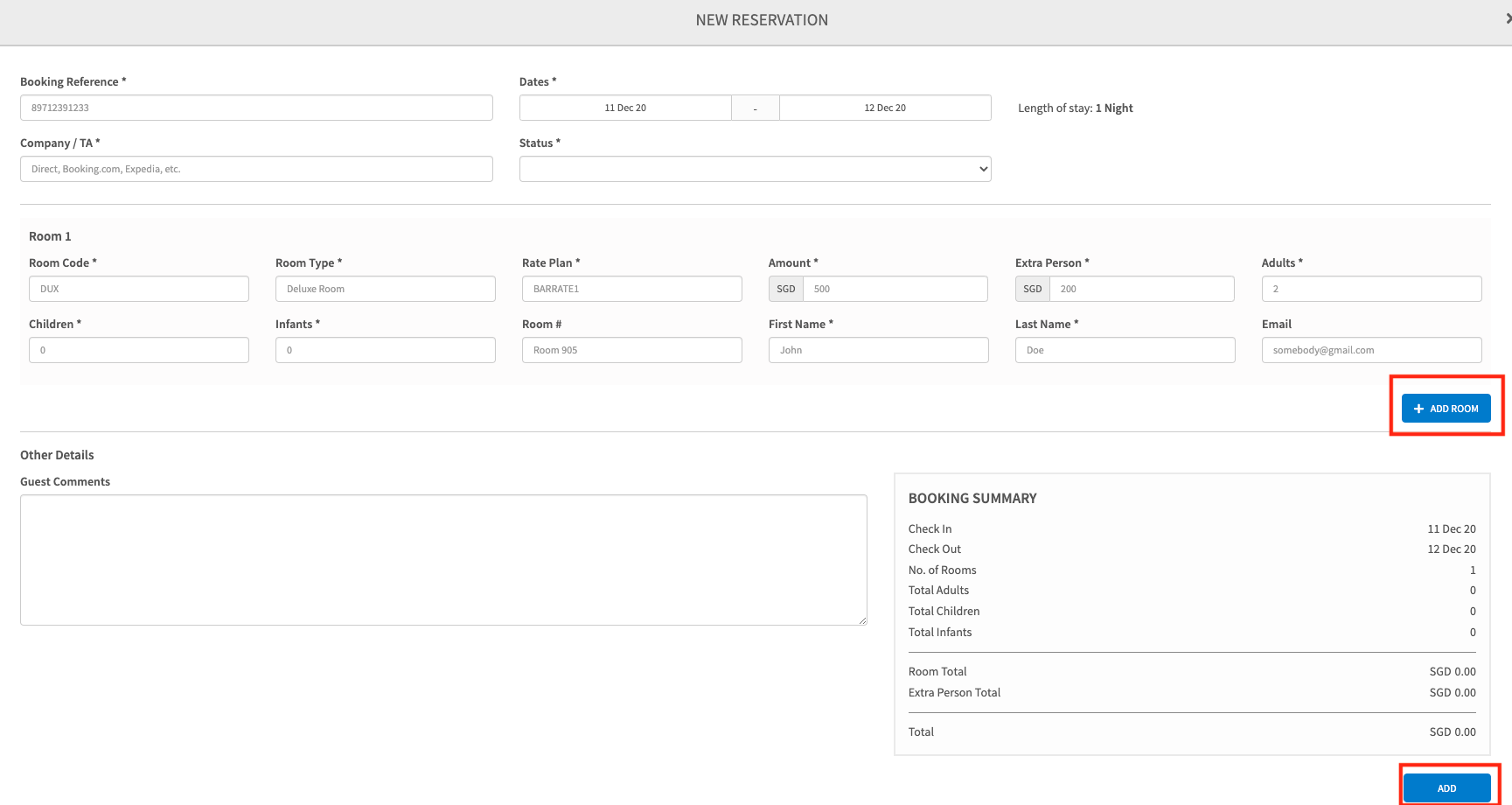1512x805 pixels.
Task: Click the Email input field
Action: coord(1371,350)
